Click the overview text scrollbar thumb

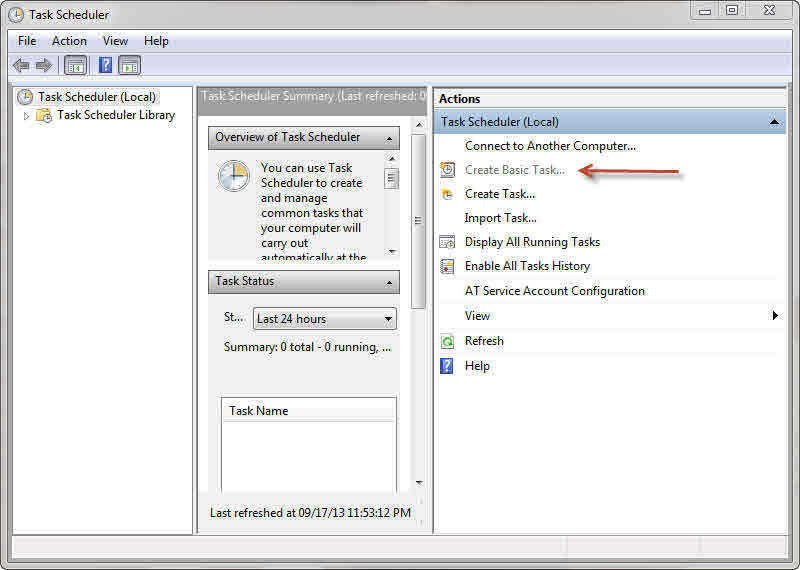[x=392, y=178]
